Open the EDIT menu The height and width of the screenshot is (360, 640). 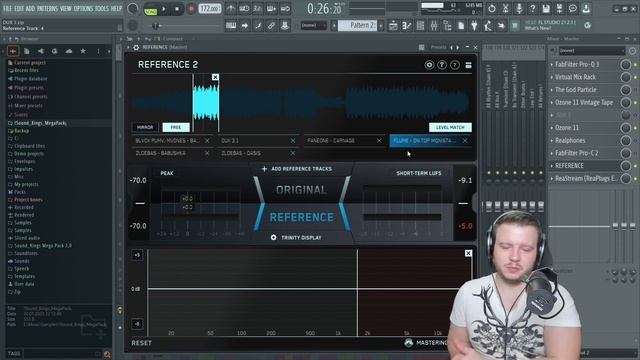tap(19, 8)
